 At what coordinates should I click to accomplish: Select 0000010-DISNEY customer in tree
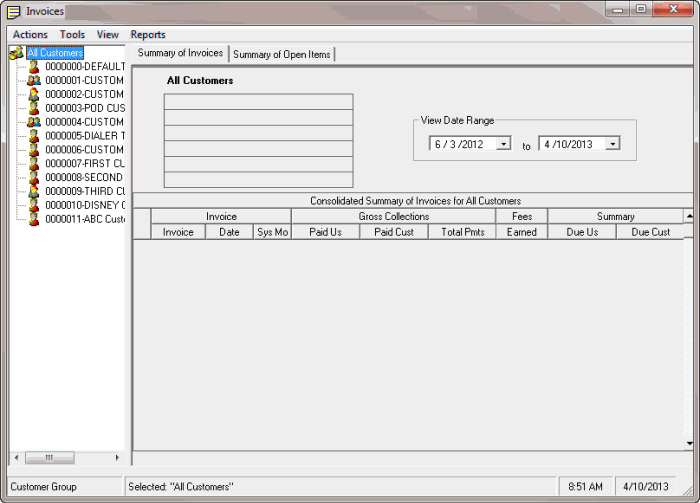click(85, 205)
